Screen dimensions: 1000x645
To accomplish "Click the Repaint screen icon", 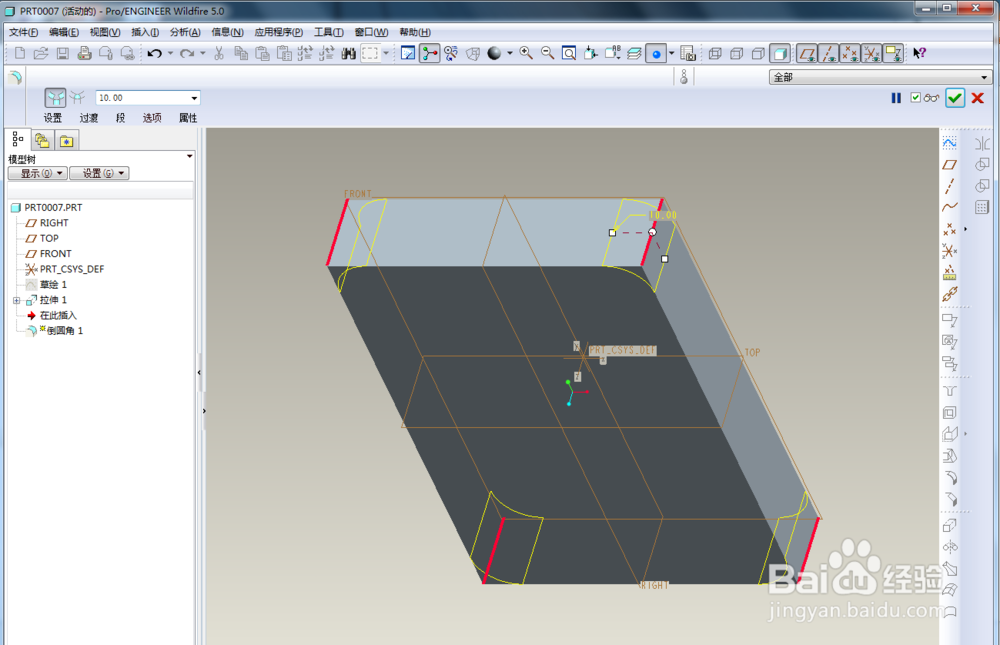I will tap(408, 54).
